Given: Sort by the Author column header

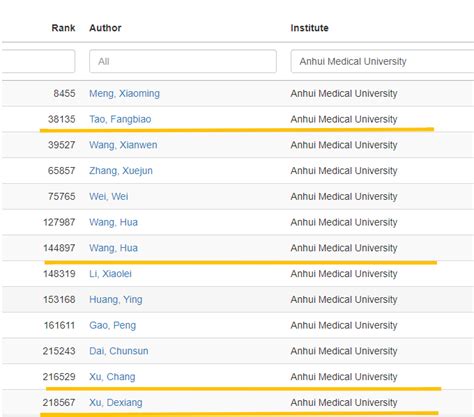Looking at the screenshot, I should 105,28.
